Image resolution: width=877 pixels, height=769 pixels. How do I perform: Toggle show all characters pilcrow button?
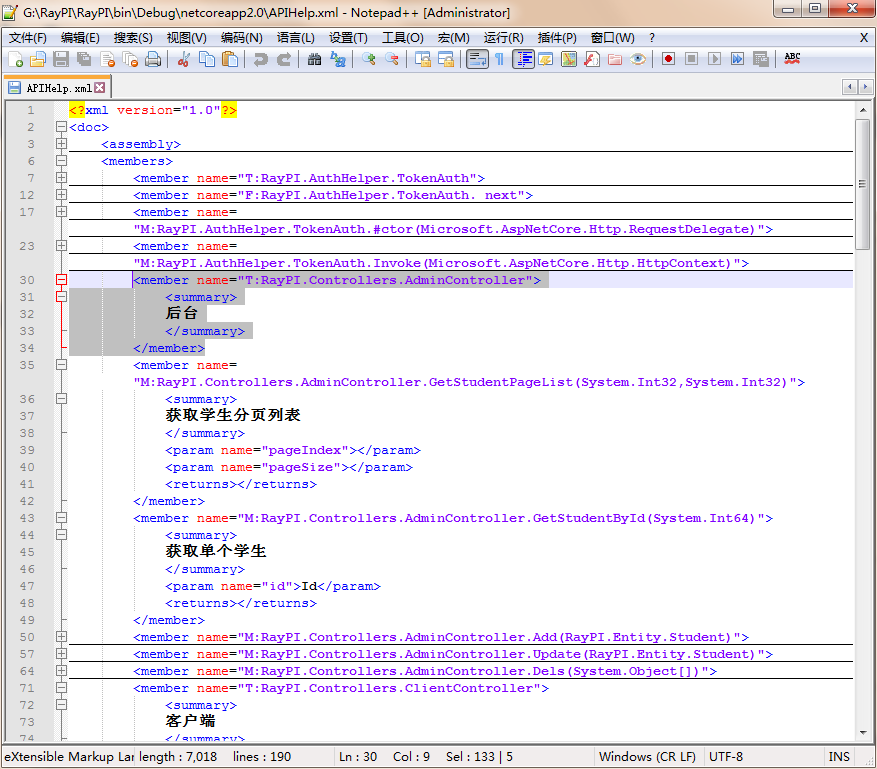(x=499, y=60)
